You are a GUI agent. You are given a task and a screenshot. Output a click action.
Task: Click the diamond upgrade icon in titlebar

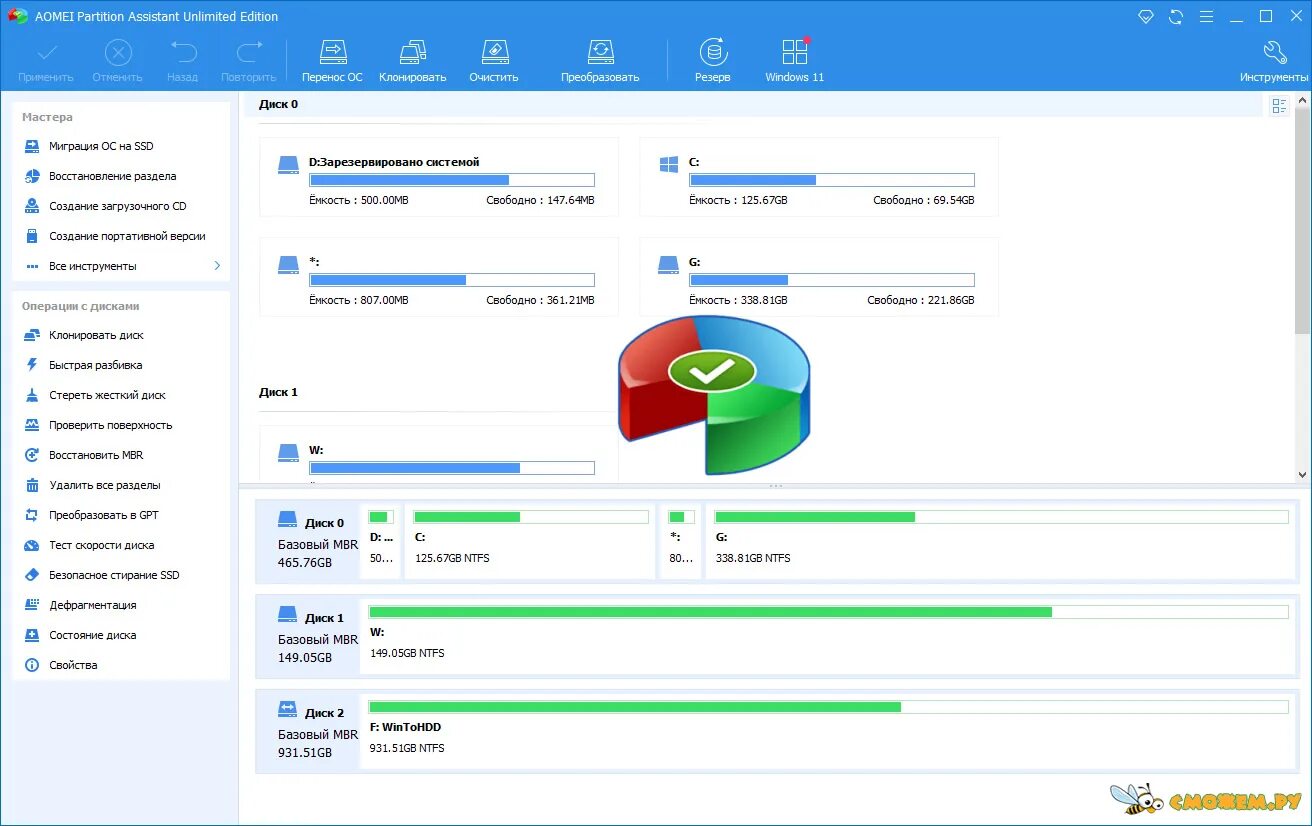[x=1146, y=16]
